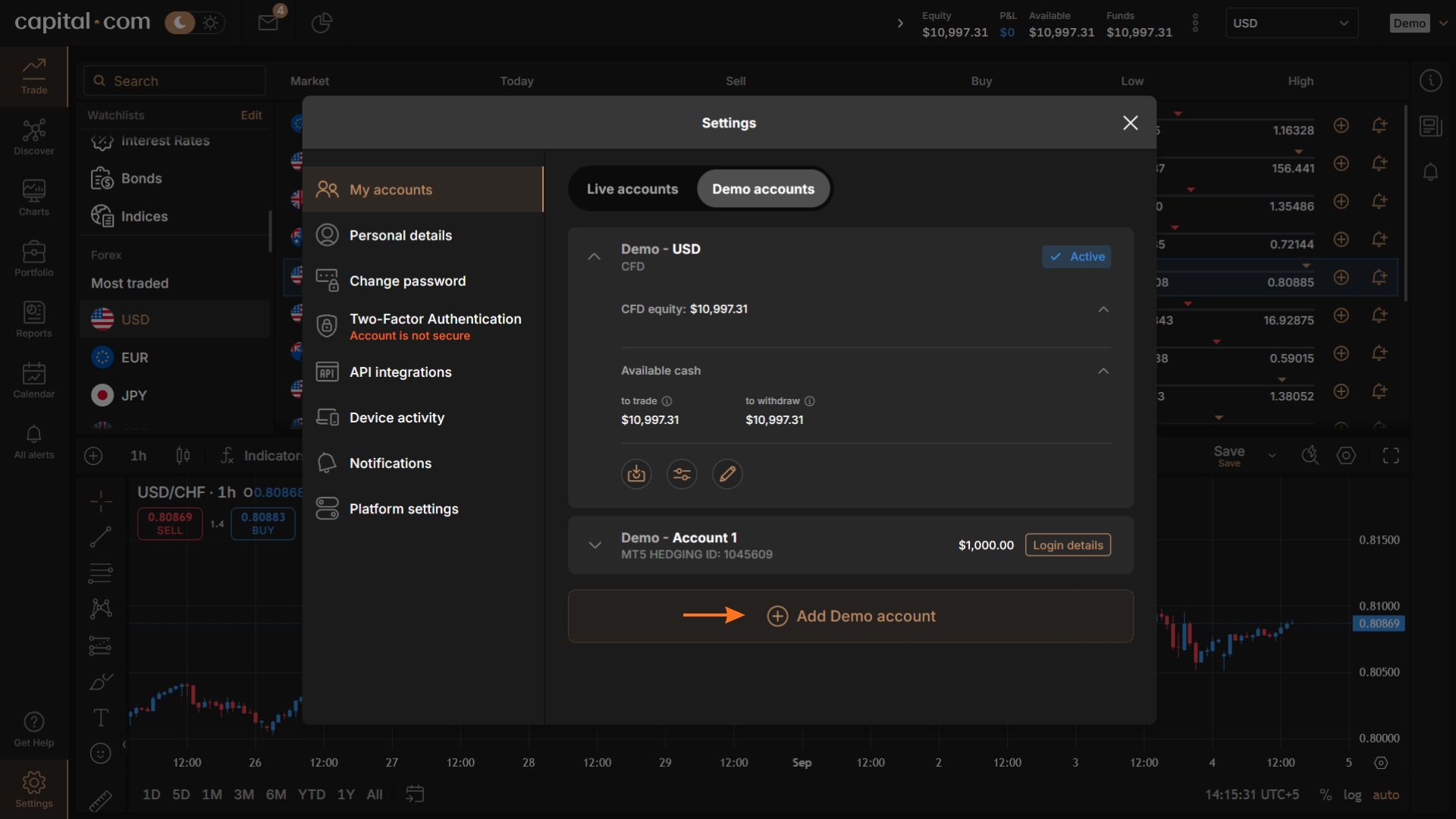Open the news panel icon on right
The height and width of the screenshot is (819, 1456).
[x=1430, y=126]
